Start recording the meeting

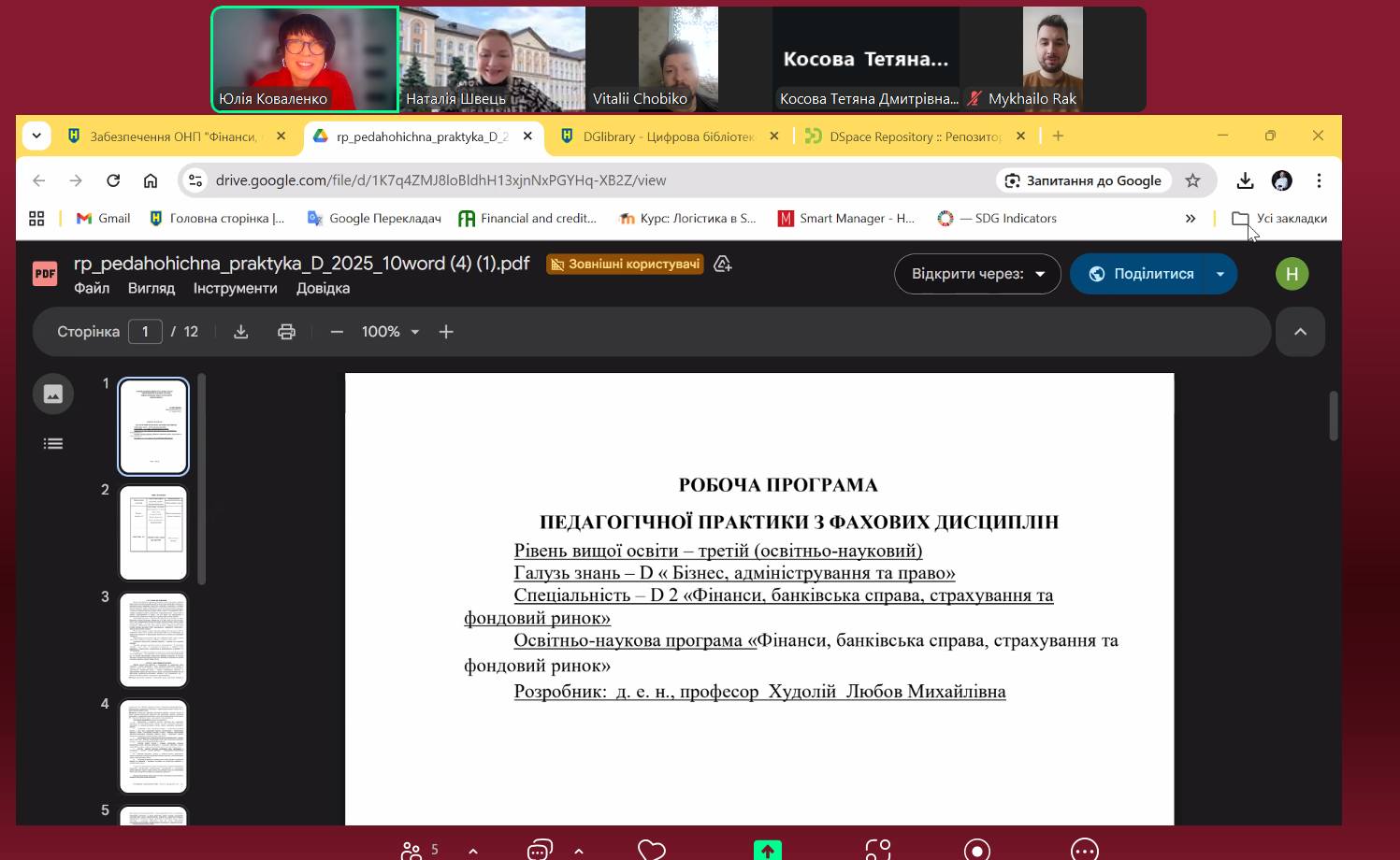[x=977, y=850]
